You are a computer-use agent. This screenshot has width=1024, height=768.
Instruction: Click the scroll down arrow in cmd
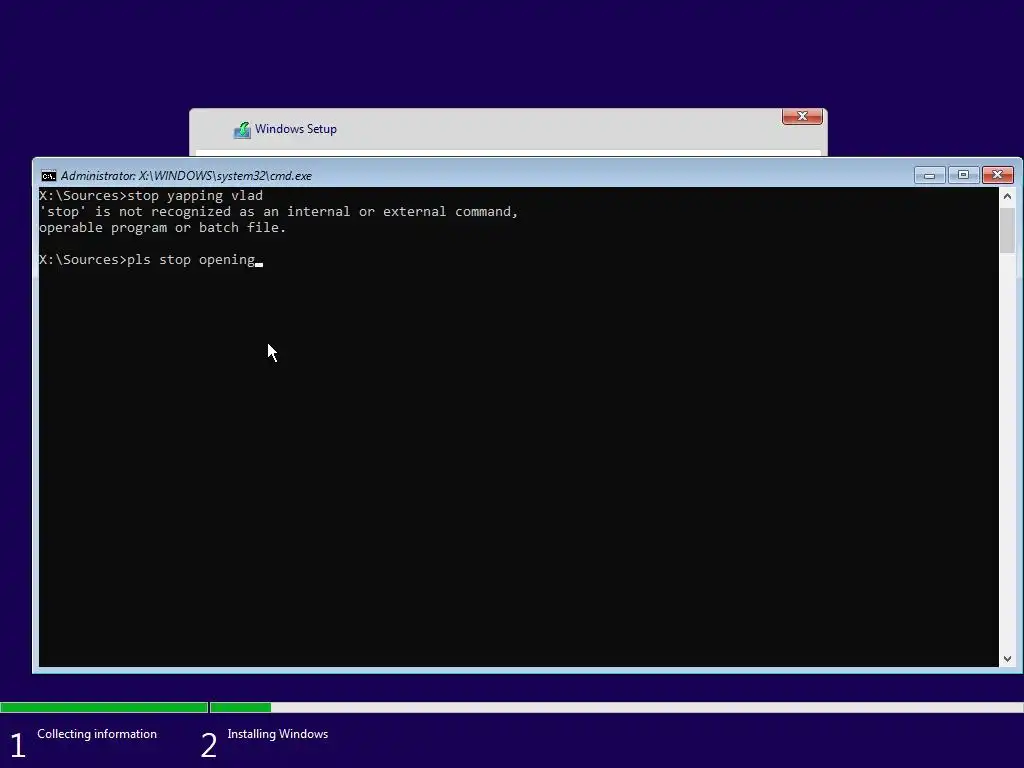(x=1007, y=659)
